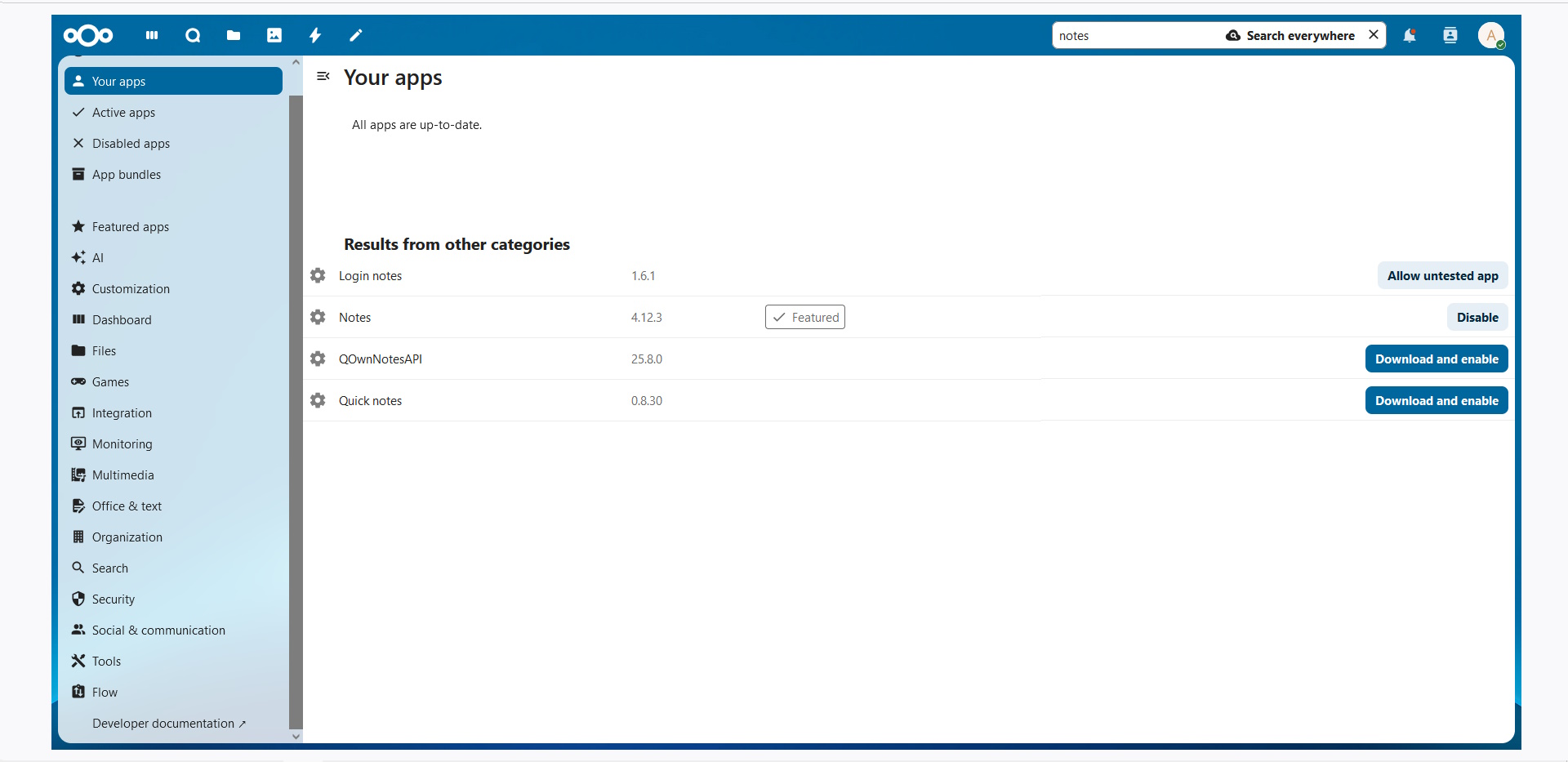Click the Nextcloud logo in the header
This screenshot has height=762, width=1568.
pos(88,35)
